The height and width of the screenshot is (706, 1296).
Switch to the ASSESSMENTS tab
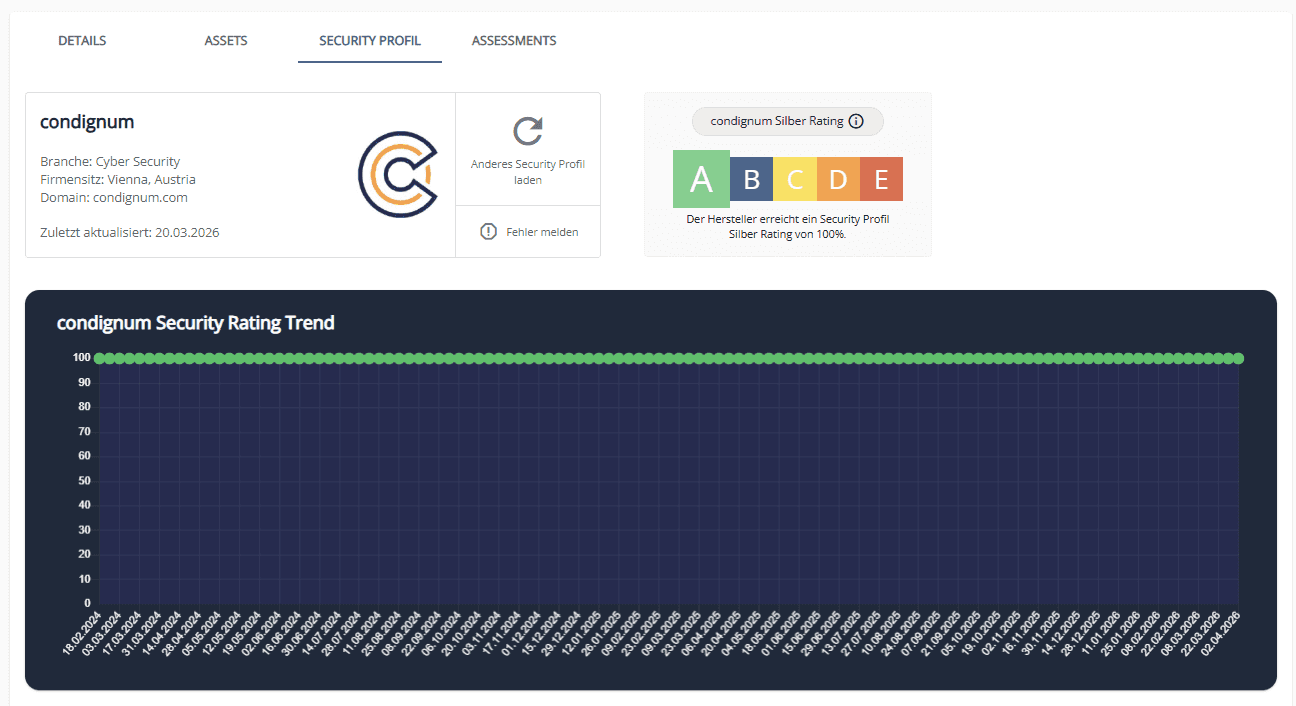[x=514, y=40]
